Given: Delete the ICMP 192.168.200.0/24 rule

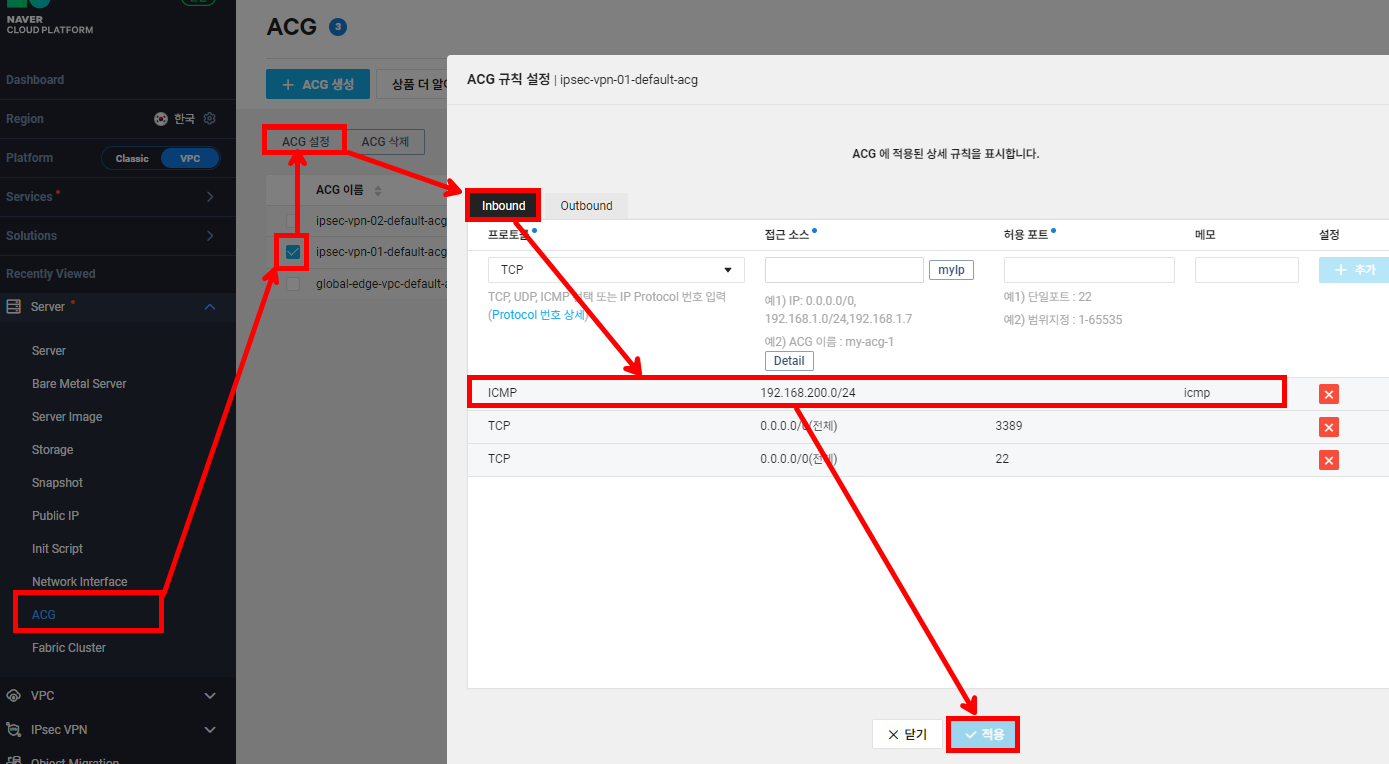Looking at the screenshot, I should (x=1329, y=394).
